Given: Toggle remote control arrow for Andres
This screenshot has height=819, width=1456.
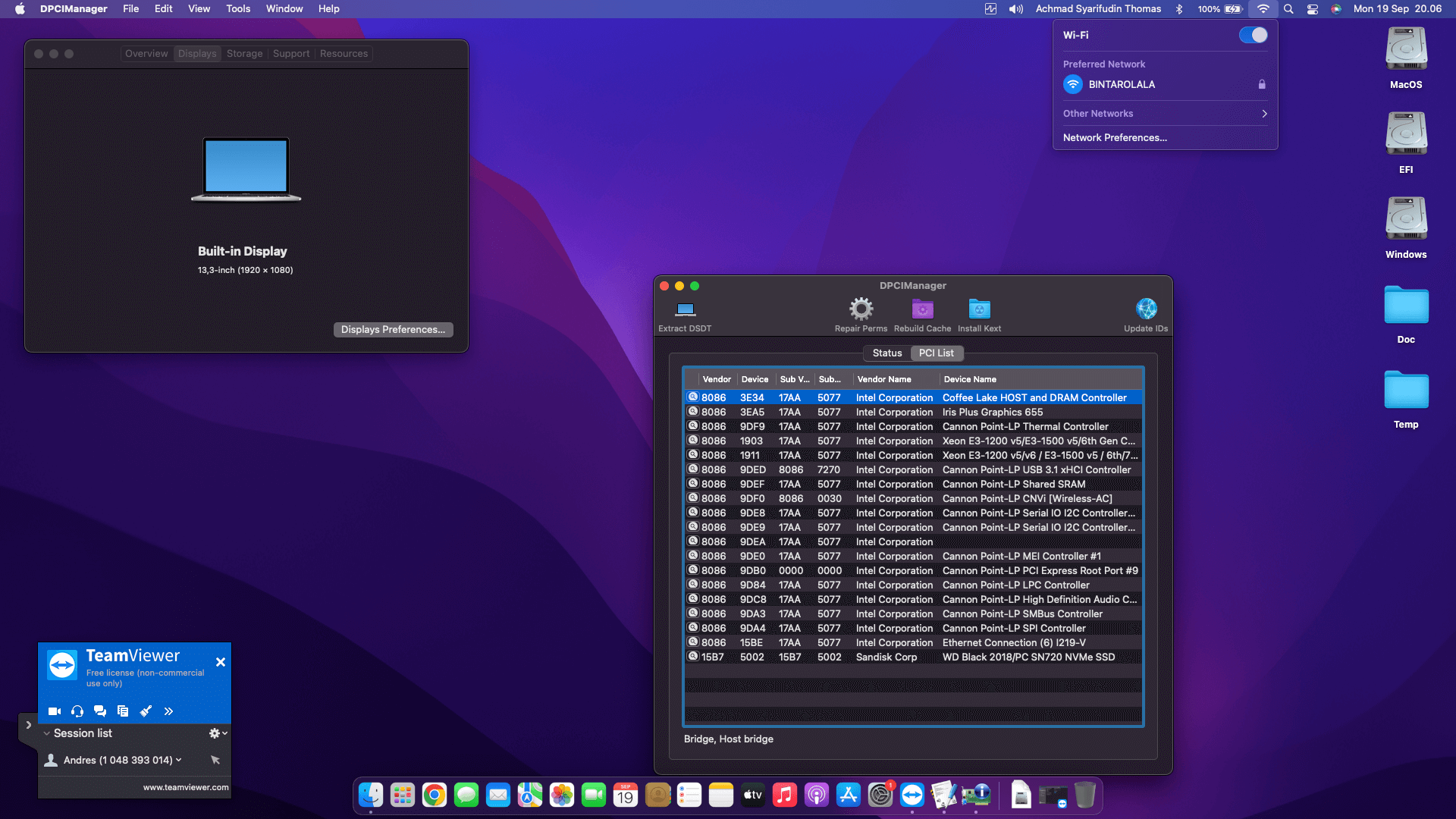Looking at the screenshot, I should (215, 760).
